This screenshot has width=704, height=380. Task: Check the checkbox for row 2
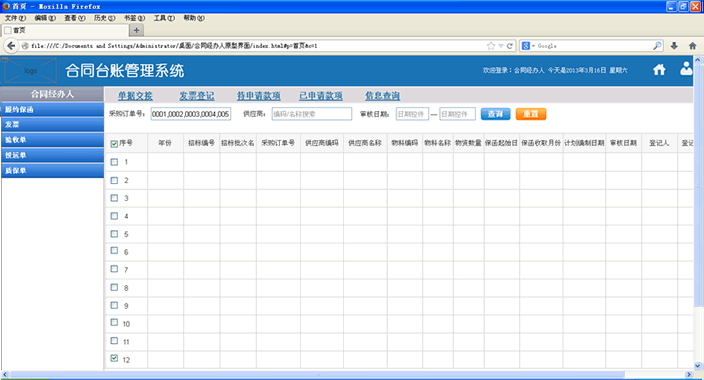114,180
